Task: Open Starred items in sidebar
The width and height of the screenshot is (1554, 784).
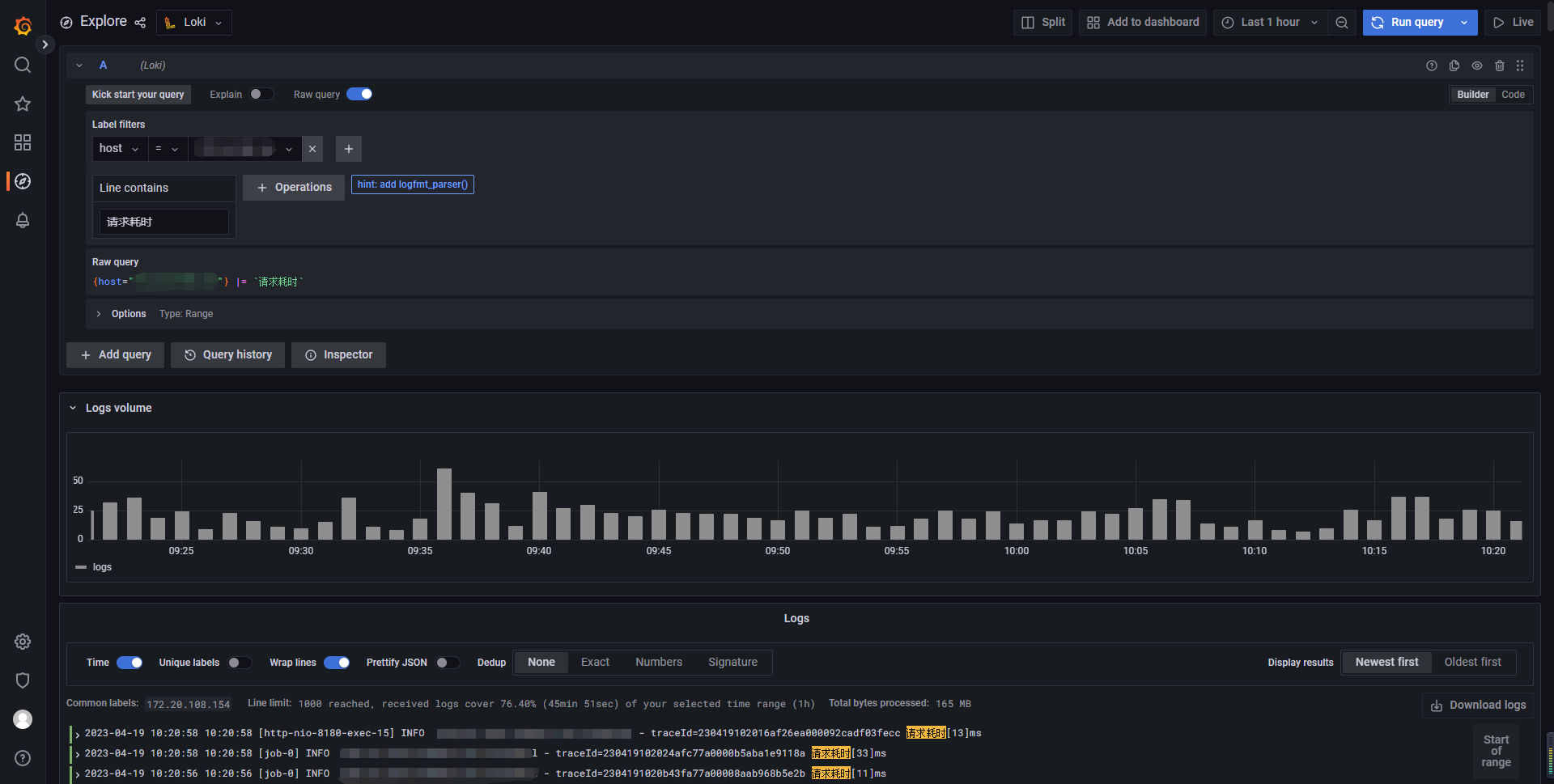Action: (23, 104)
